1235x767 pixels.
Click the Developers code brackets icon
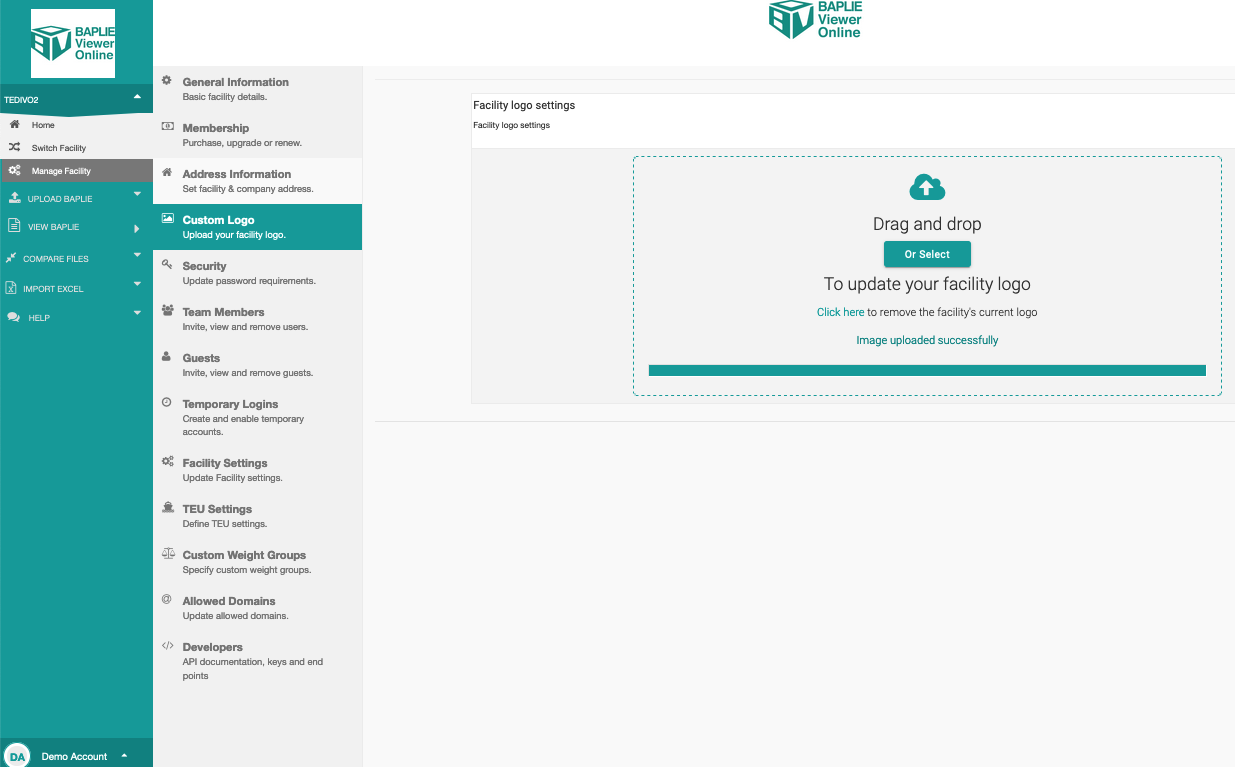167,646
